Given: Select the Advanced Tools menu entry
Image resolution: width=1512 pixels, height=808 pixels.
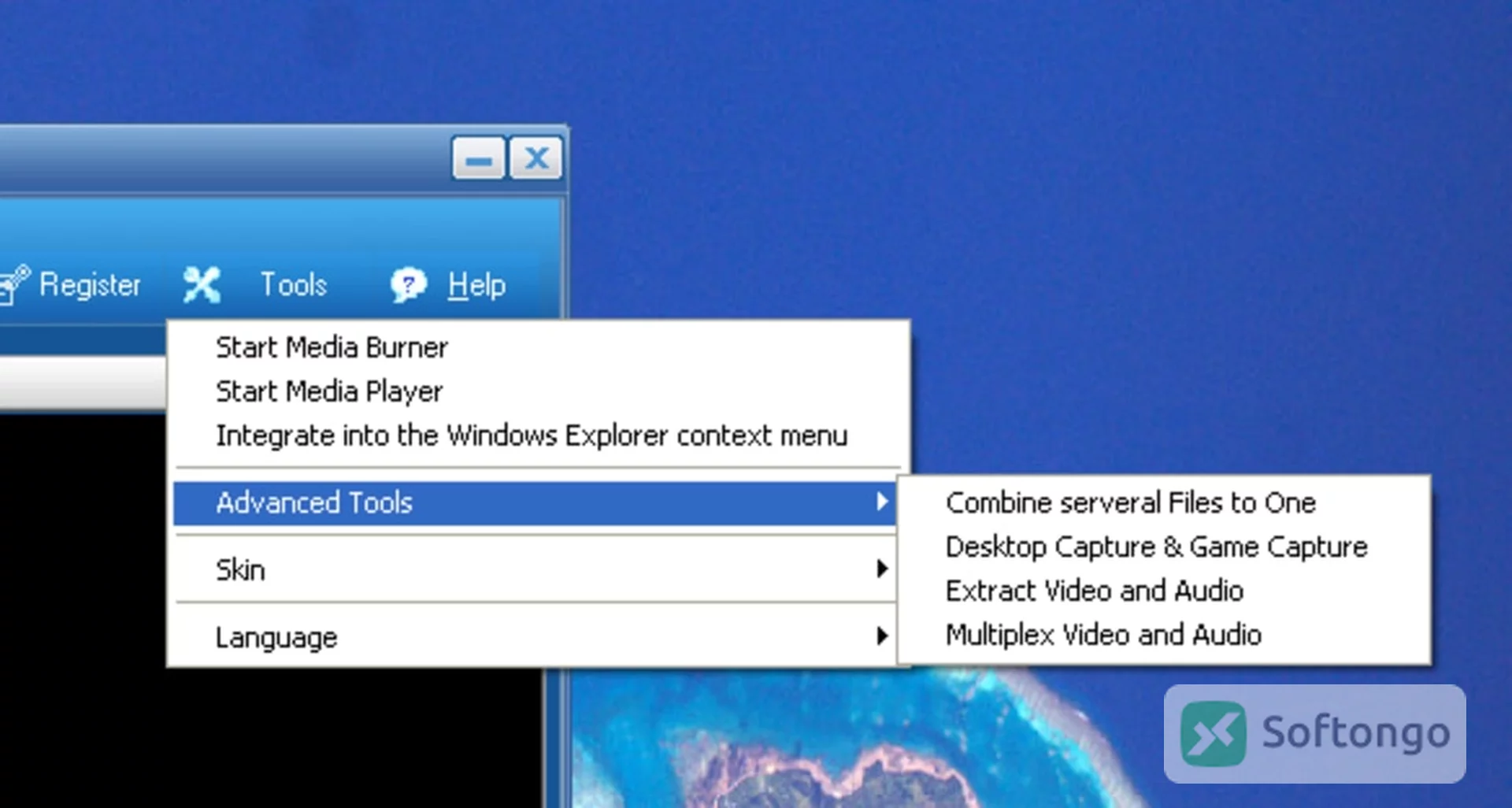Looking at the screenshot, I should (535, 502).
